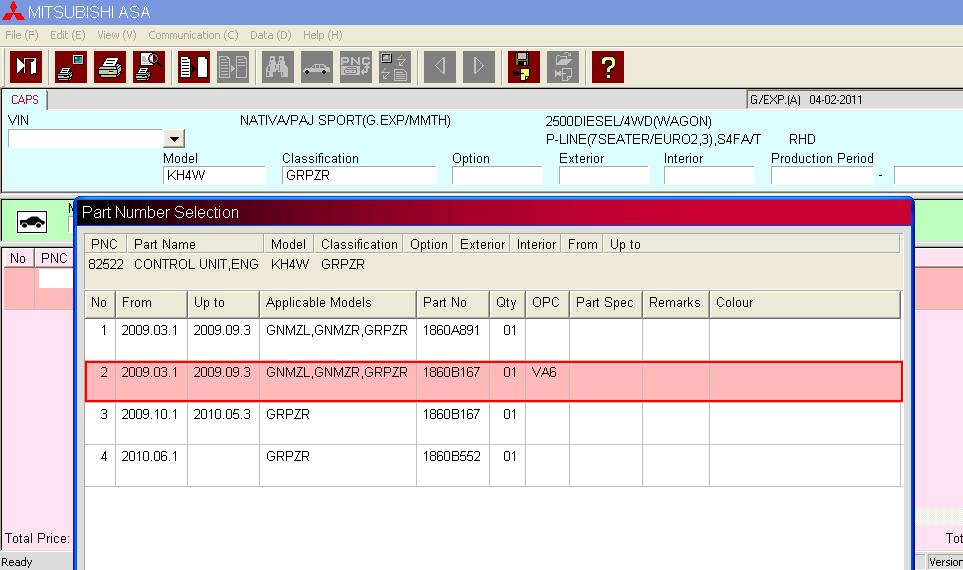Screen dimensions: 963x570
Task: Click the exit door toolbar icon
Action: coord(26,67)
